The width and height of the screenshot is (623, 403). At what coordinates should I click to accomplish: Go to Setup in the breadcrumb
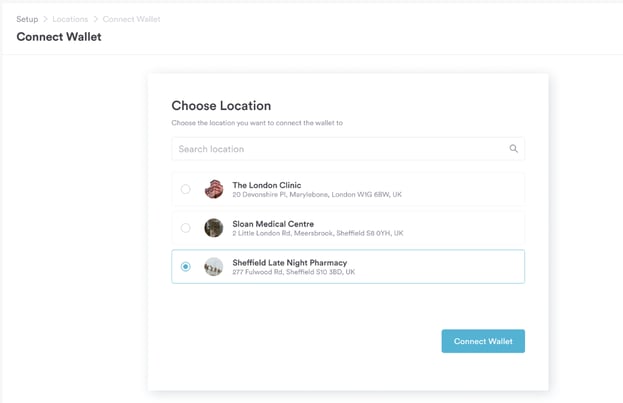(x=27, y=19)
